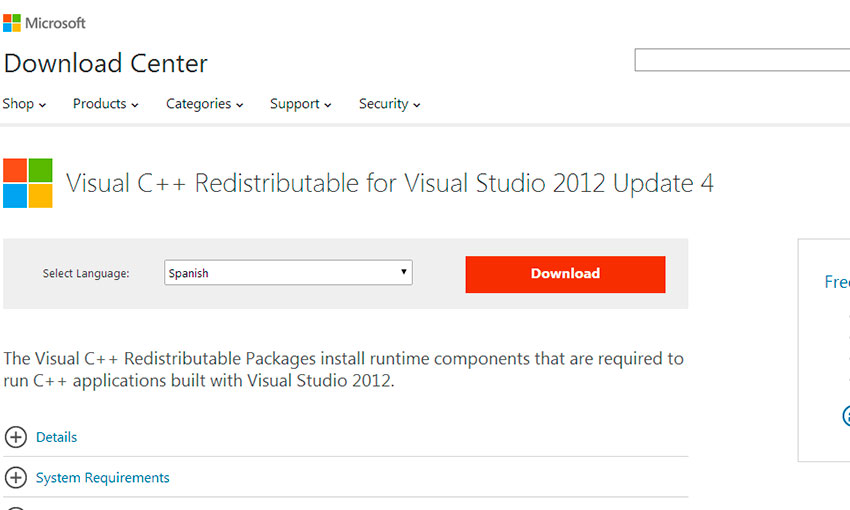
Task: Open the Security menu
Action: [389, 104]
